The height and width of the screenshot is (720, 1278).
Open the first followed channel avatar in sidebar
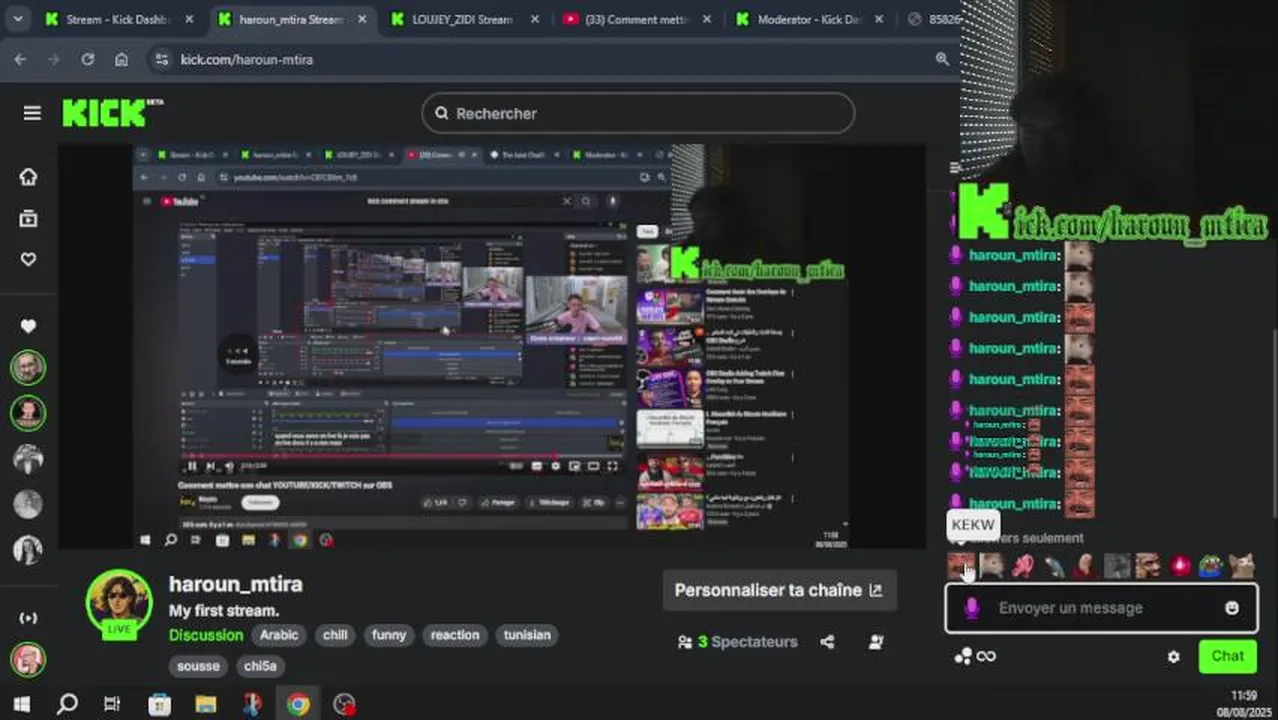click(x=28, y=367)
